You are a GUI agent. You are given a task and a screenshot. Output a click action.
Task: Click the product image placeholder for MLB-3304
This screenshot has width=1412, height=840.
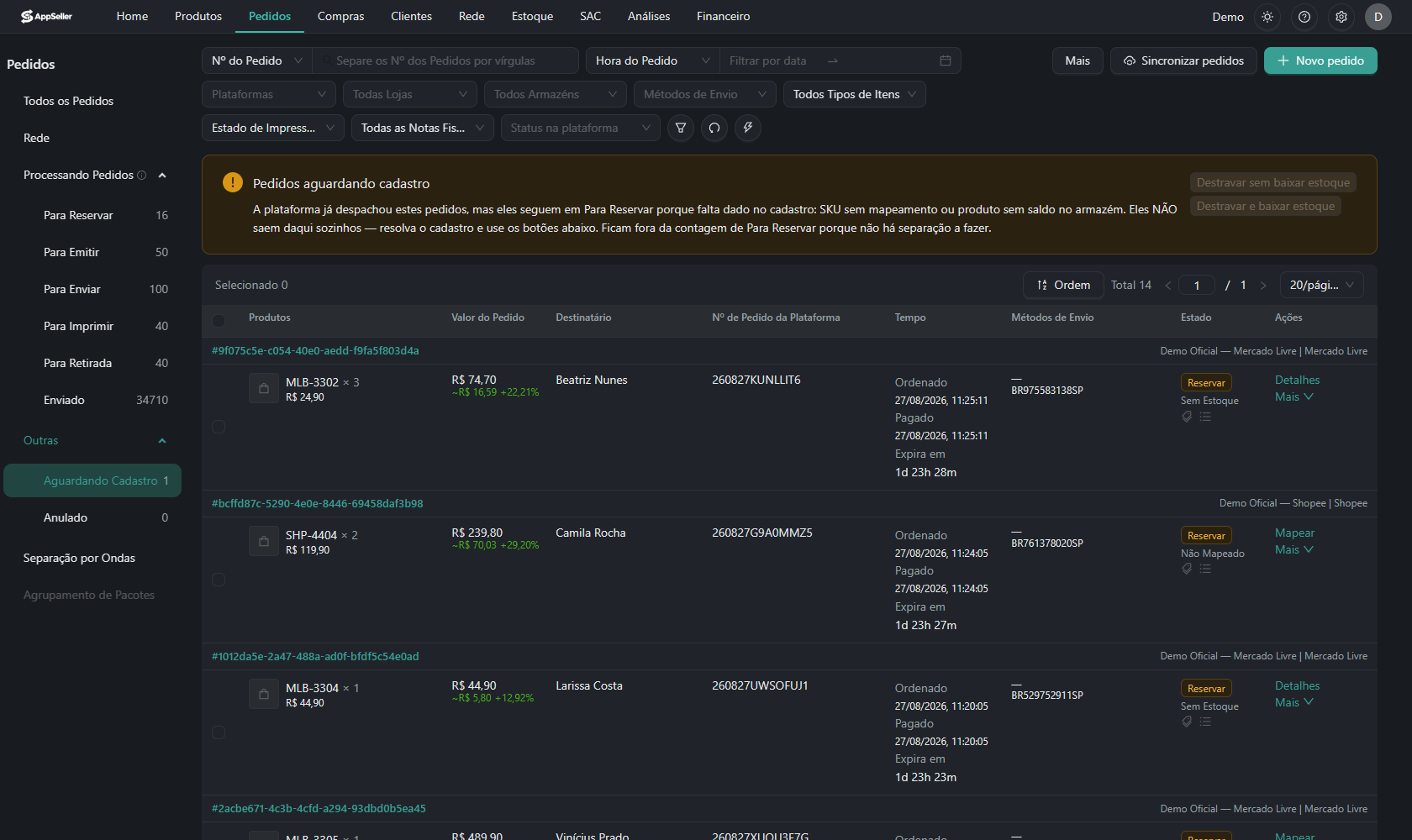pos(264,694)
